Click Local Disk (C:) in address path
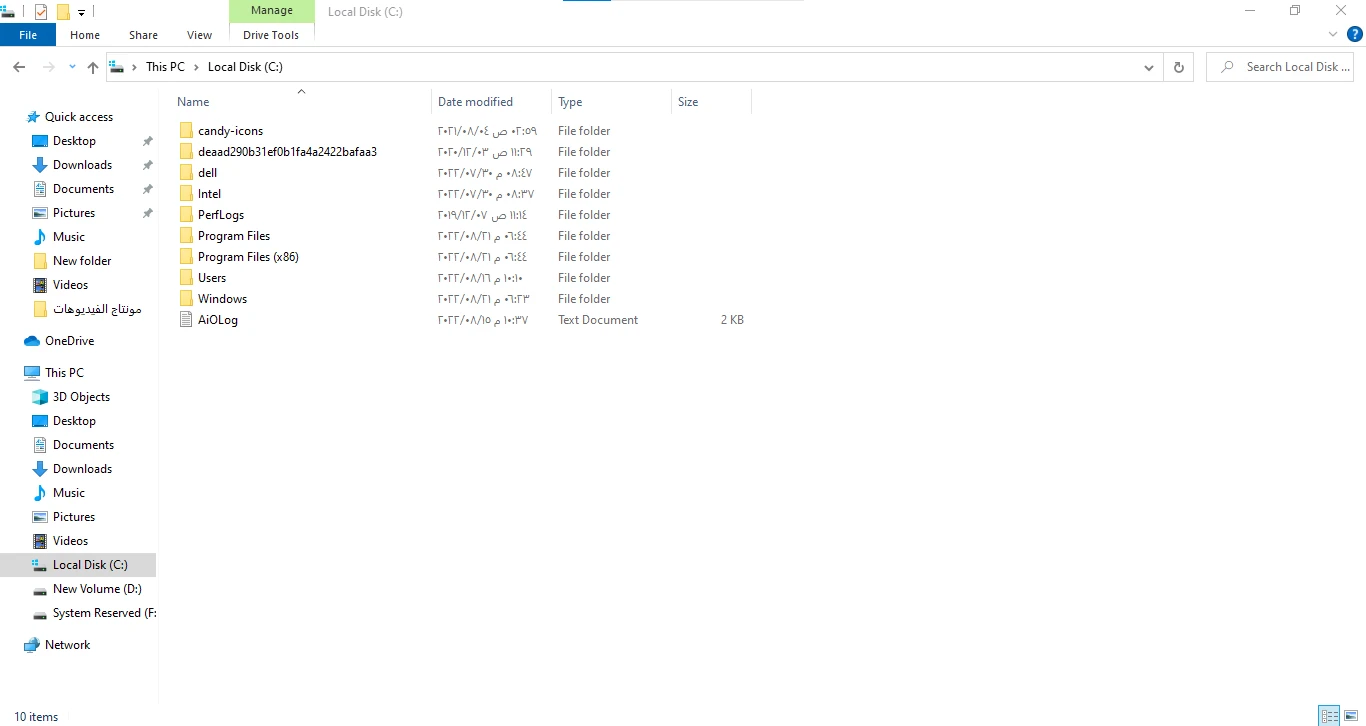The height and width of the screenshot is (726, 1366). coord(245,67)
